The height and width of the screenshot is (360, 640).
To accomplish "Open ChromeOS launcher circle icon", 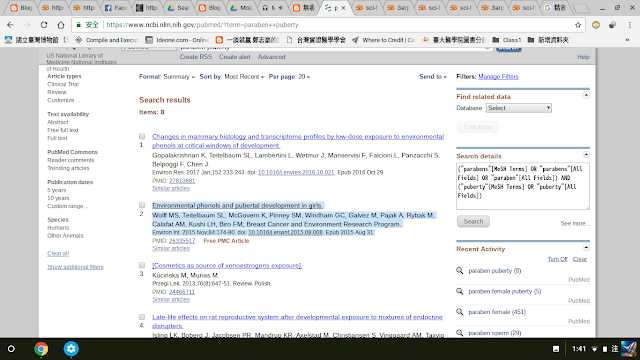I will pos(11,349).
